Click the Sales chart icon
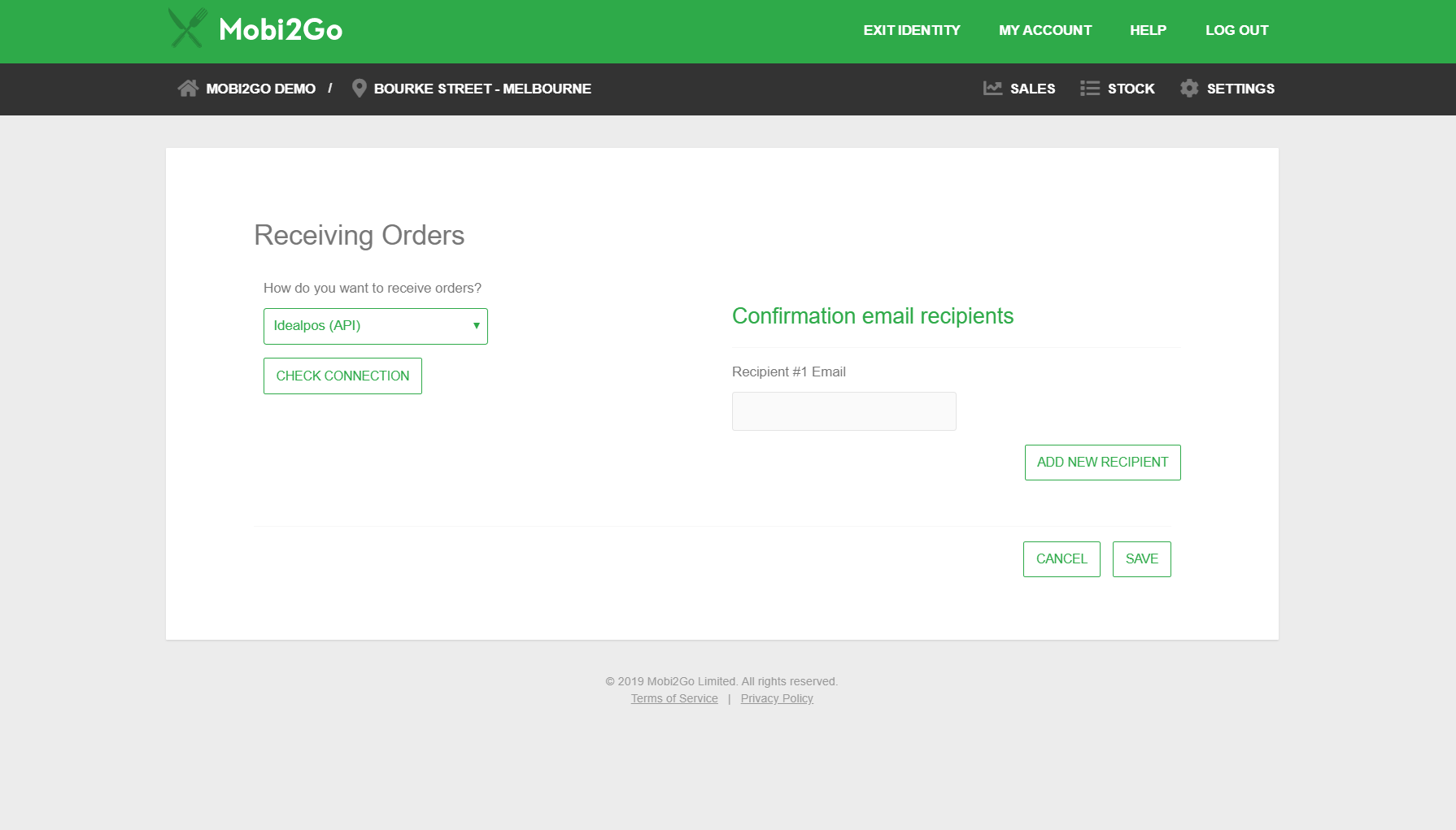The height and width of the screenshot is (830, 1456). click(x=992, y=89)
